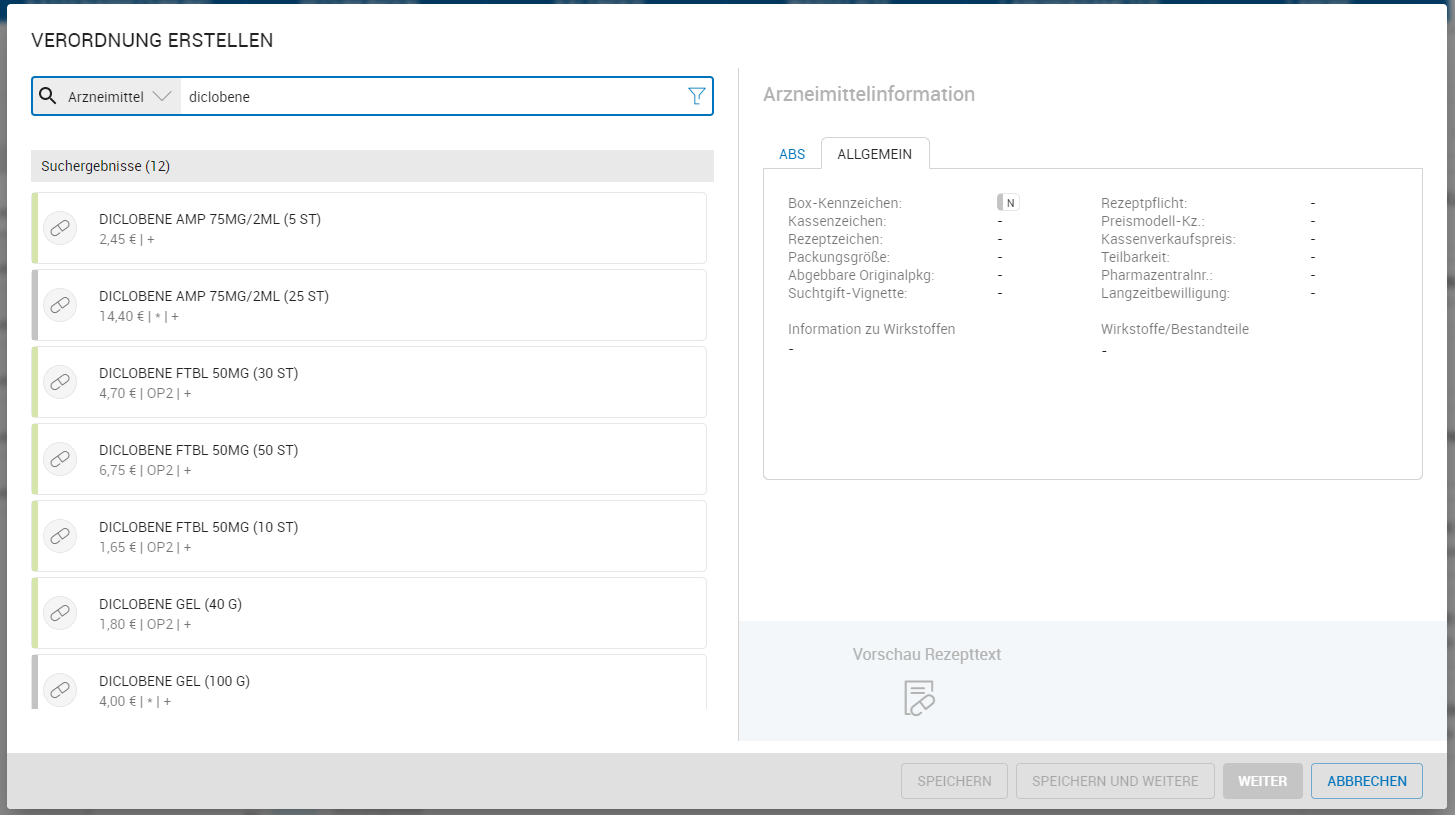This screenshot has width=1455, height=815.
Task: Open the filter funnel icon
Action: [x=696, y=96]
